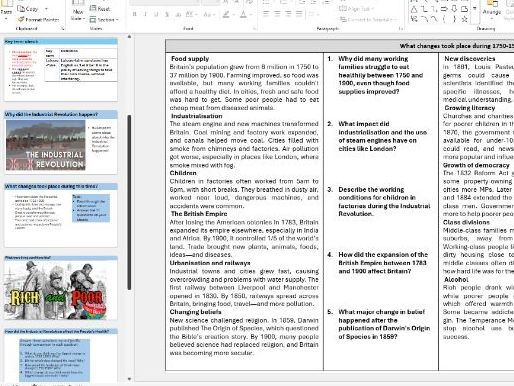Click the 'New discoveries' heading
This screenshot has height=386, width=514.
pyautogui.click(x=470, y=59)
